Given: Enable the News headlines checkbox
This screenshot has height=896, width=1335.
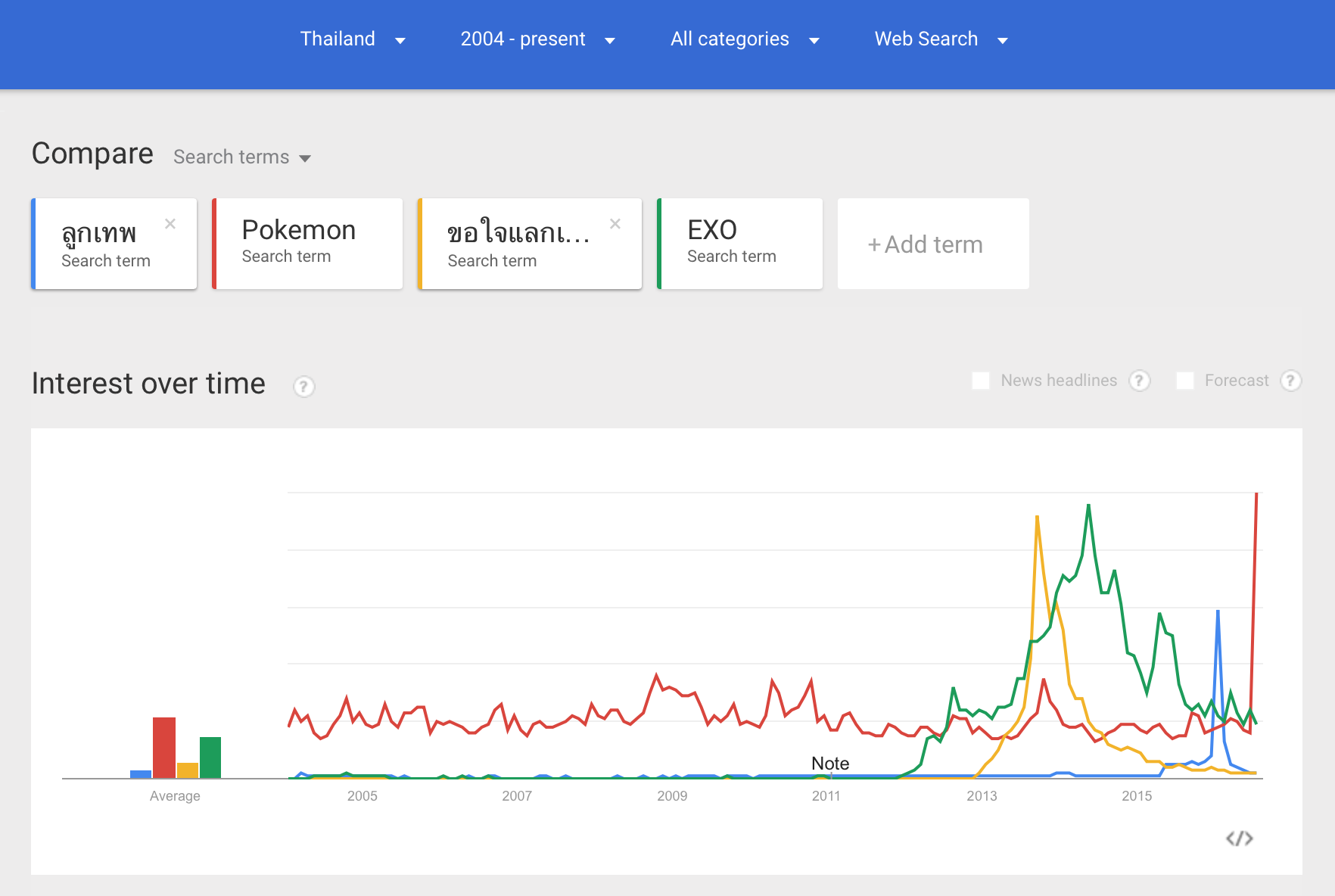Looking at the screenshot, I should [x=981, y=381].
